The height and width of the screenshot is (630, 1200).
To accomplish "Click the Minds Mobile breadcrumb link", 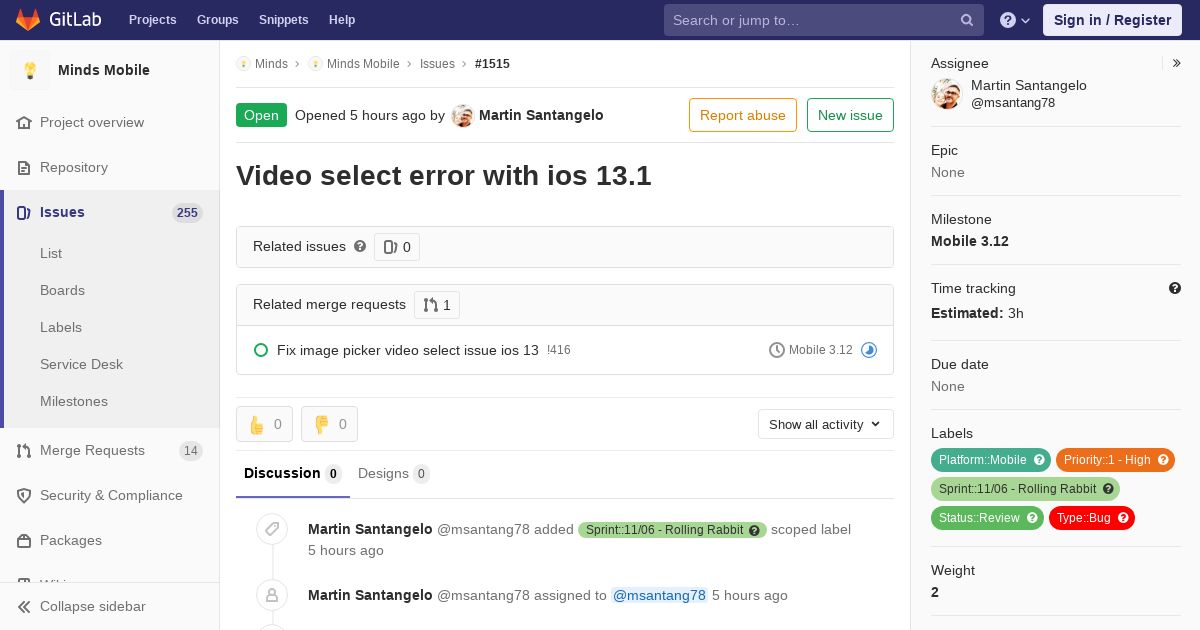I will pyautogui.click(x=363, y=63).
